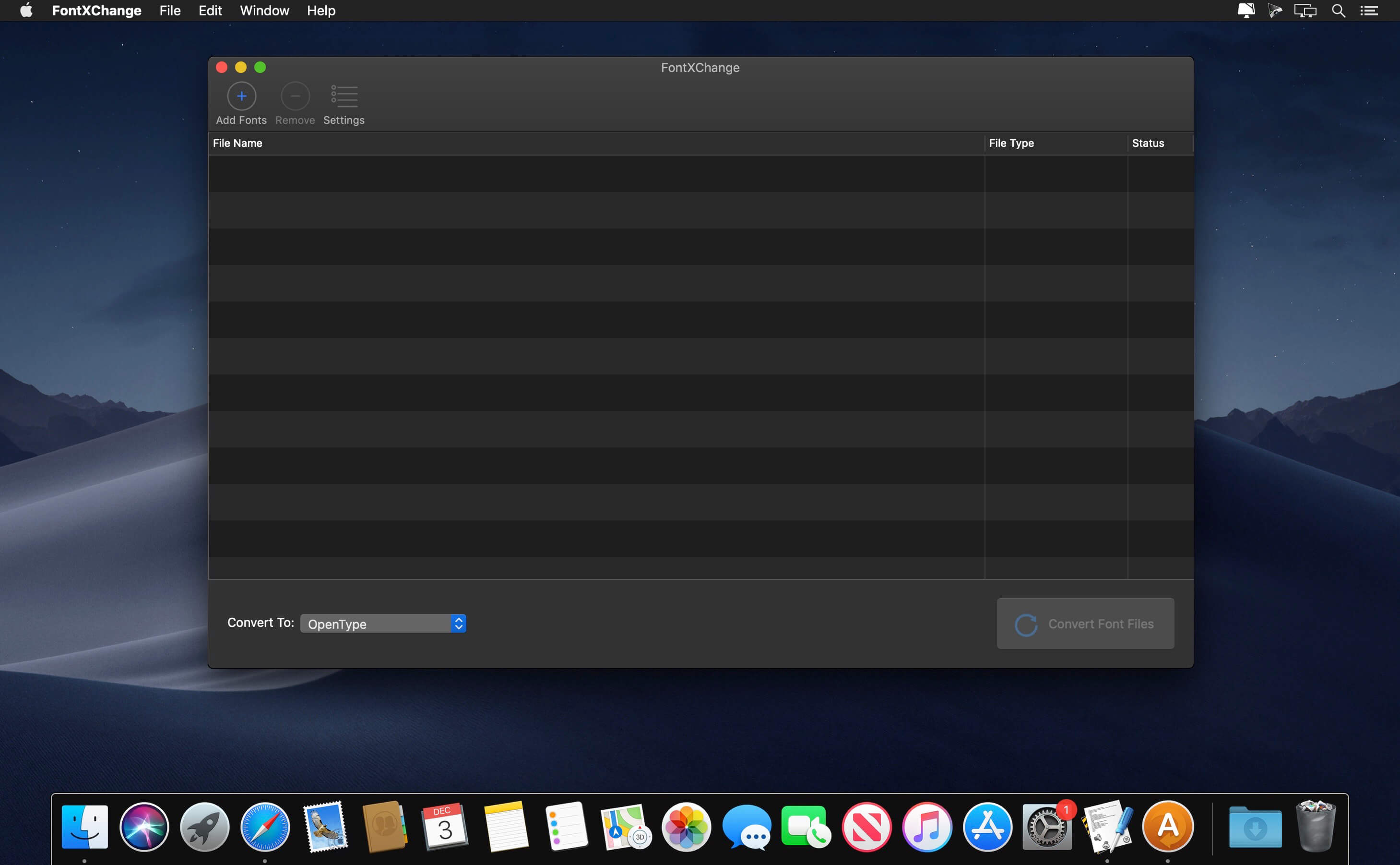The width and height of the screenshot is (1400, 865).
Task: Click the Add Fonts plus icon
Action: pos(241,96)
